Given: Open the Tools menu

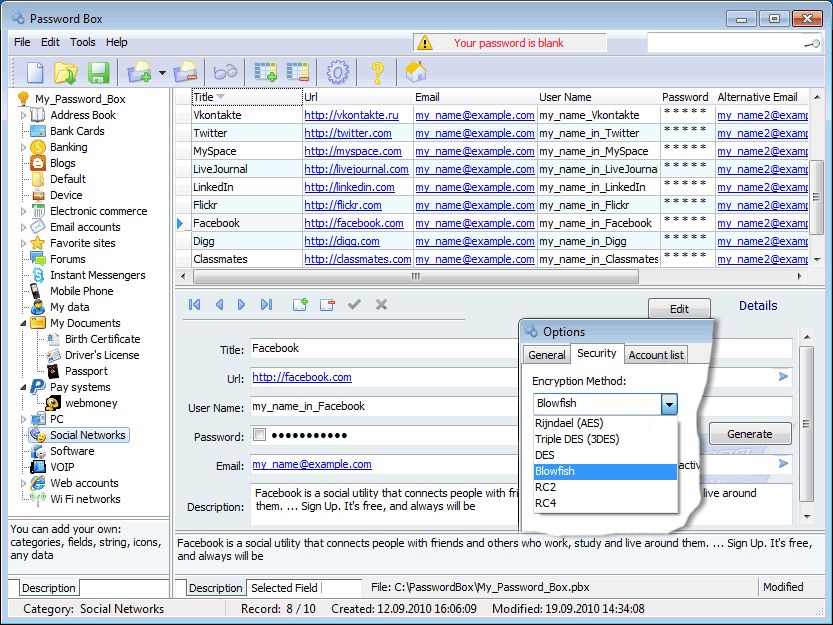Looking at the screenshot, I should (x=83, y=42).
